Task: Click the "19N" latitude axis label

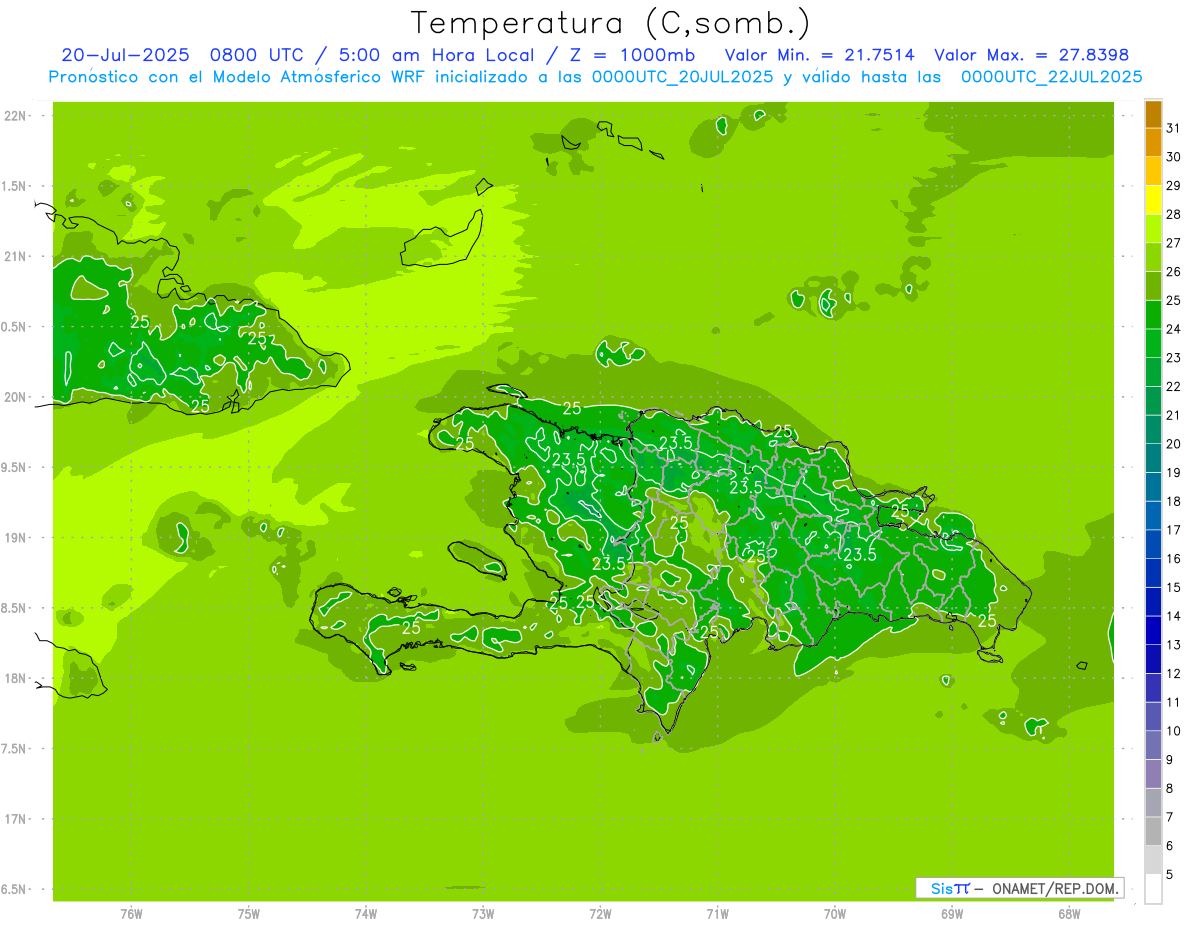Action: click(x=16, y=538)
